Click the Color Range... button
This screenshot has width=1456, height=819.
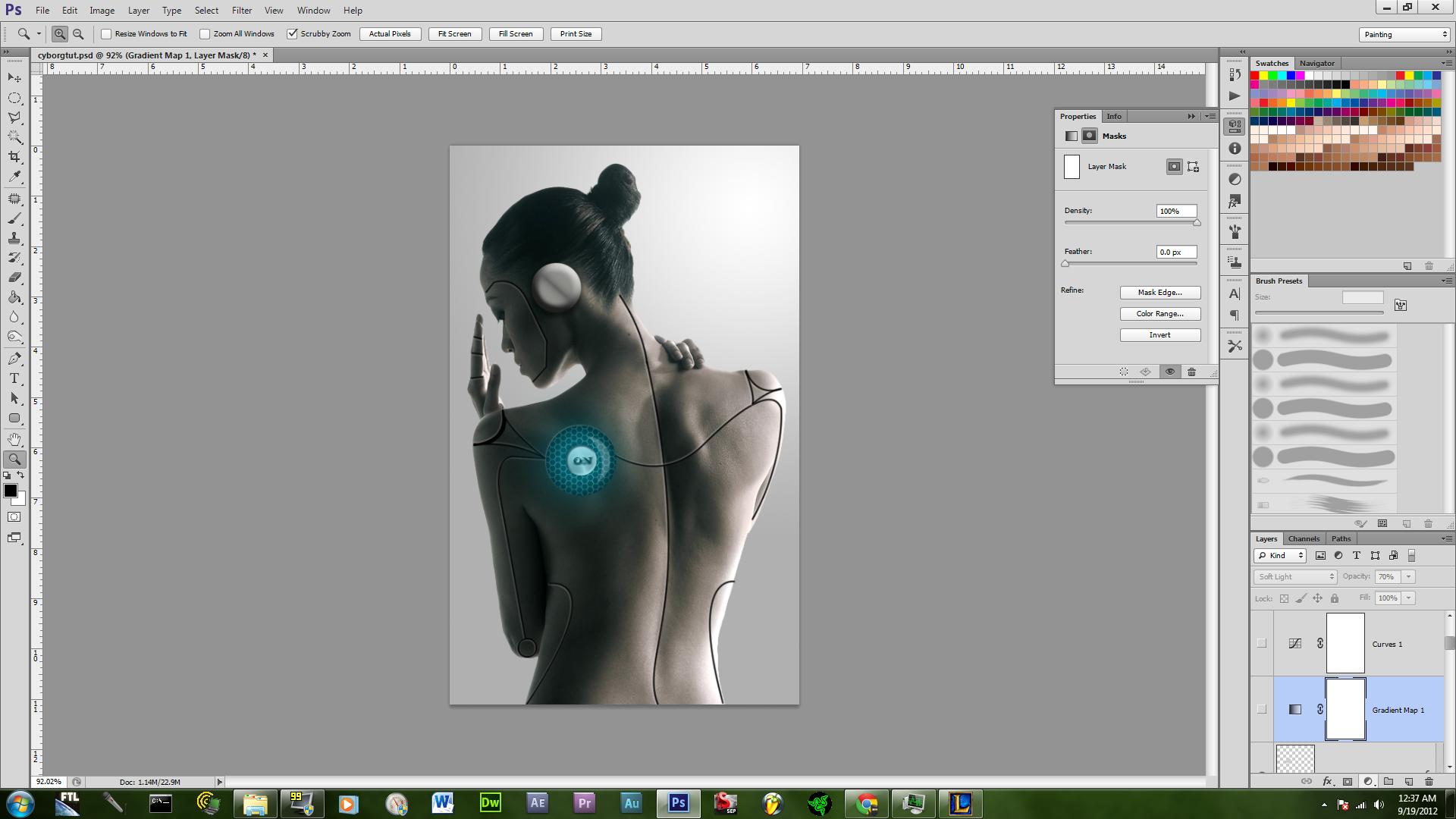(1160, 314)
